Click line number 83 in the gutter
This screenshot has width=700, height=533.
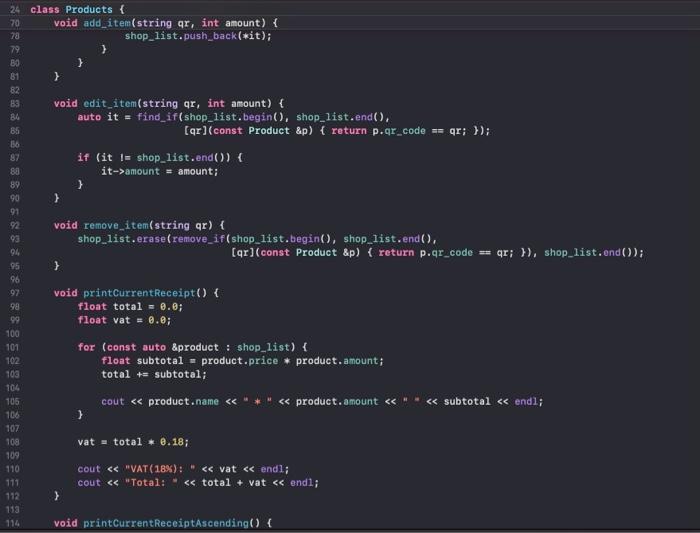click(x=15, y=104)
